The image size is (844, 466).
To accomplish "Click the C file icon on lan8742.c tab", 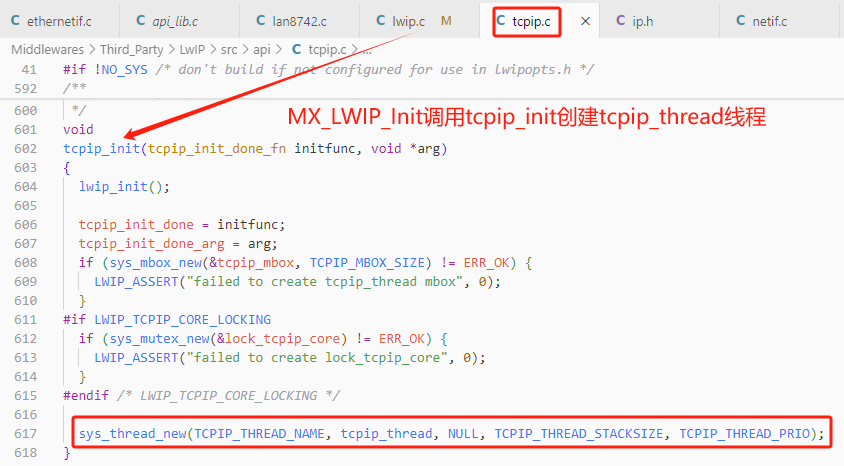I will [x=261, y=20].
